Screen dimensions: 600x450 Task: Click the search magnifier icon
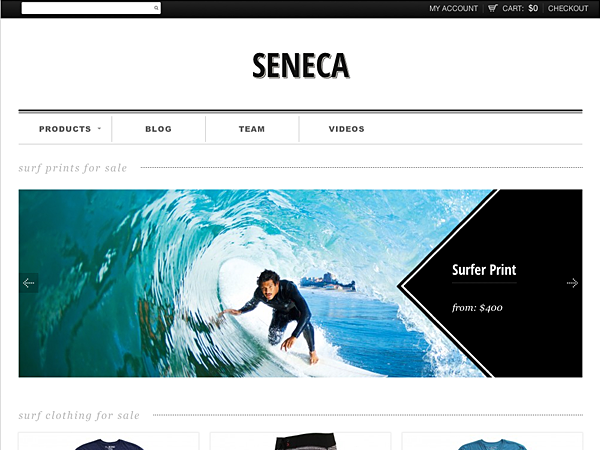(x=156, y=8)
